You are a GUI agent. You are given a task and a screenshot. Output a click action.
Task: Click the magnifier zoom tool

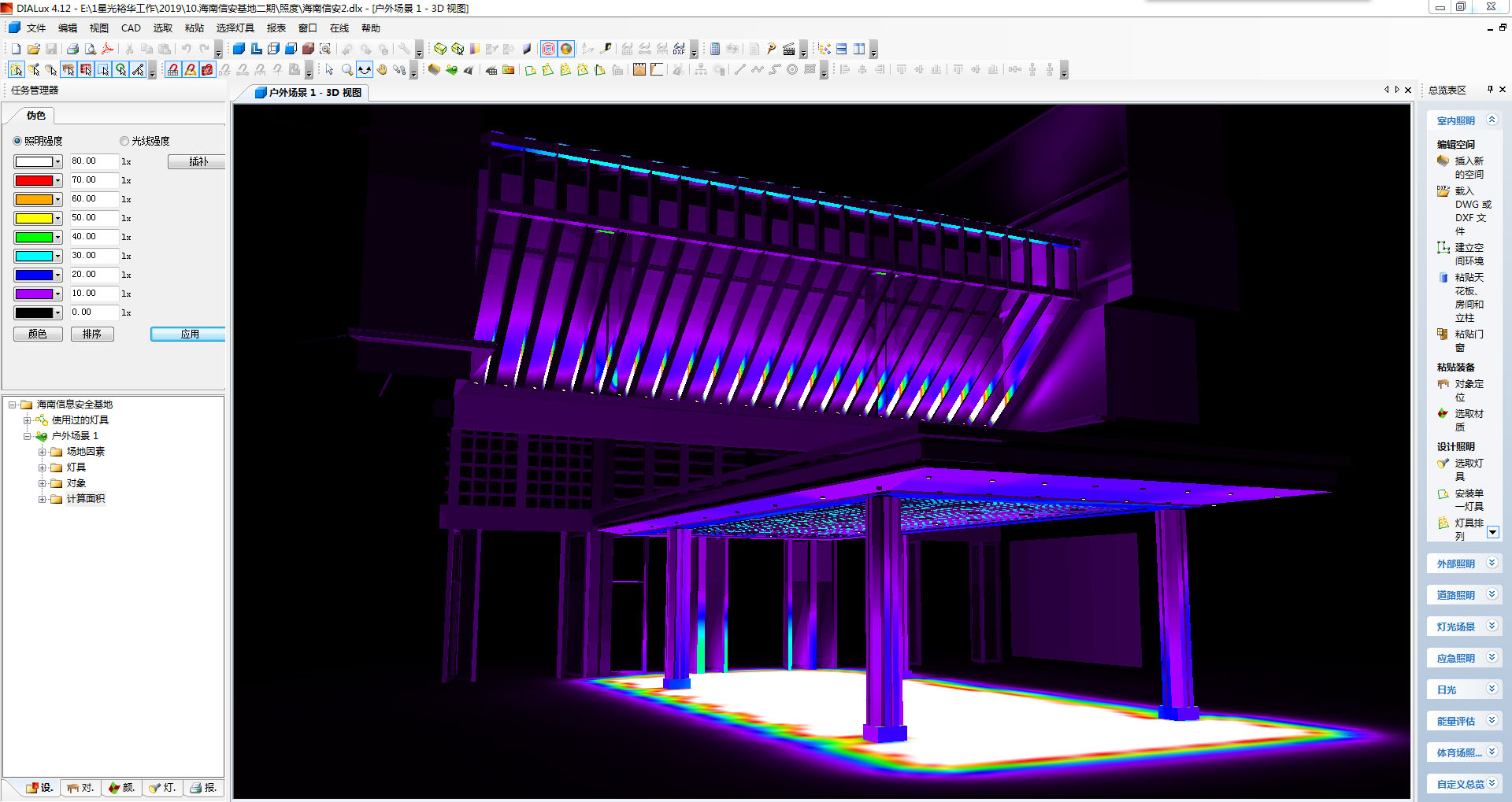[x=347, y=70]
